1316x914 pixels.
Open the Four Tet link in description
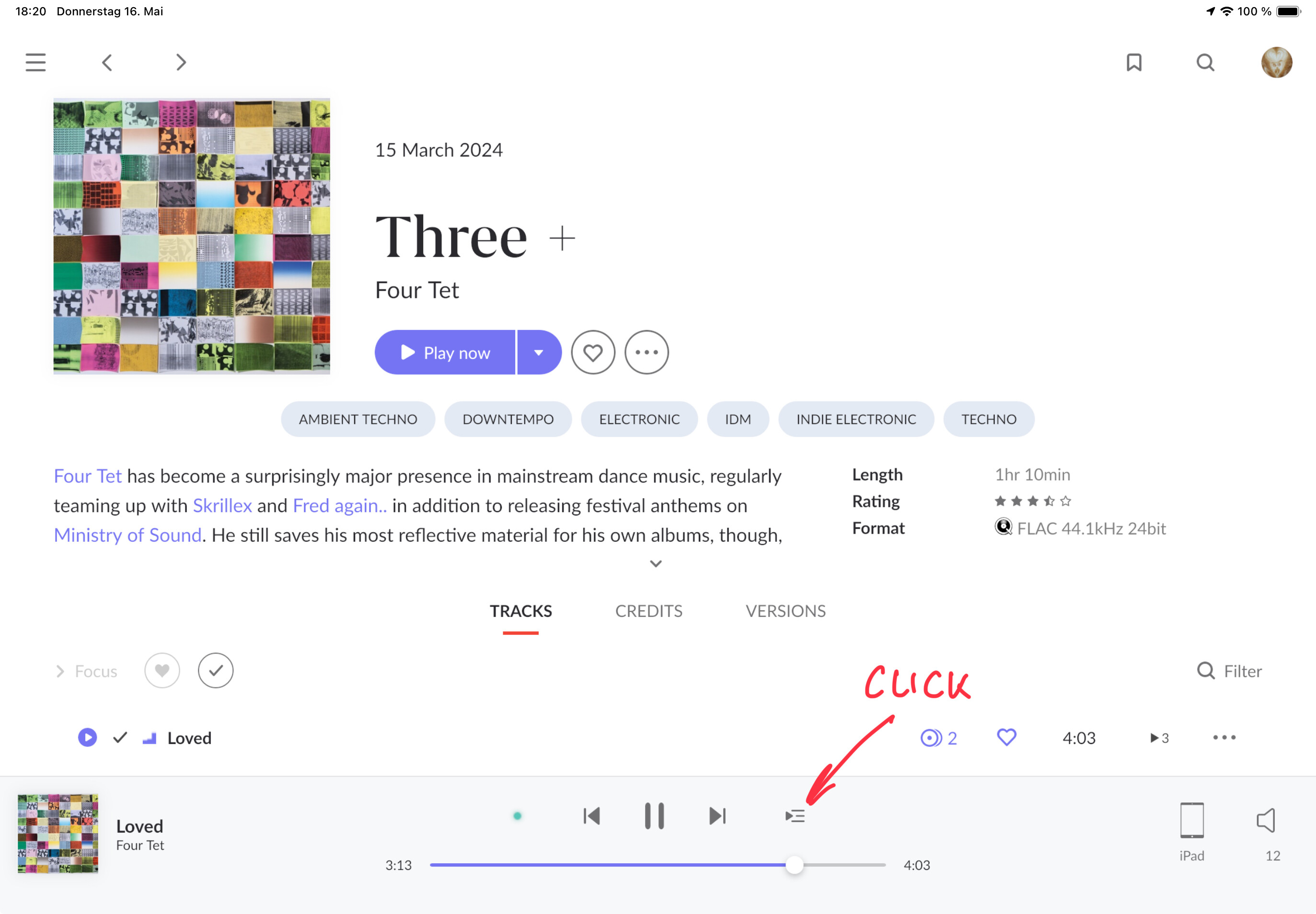(88, 476)
